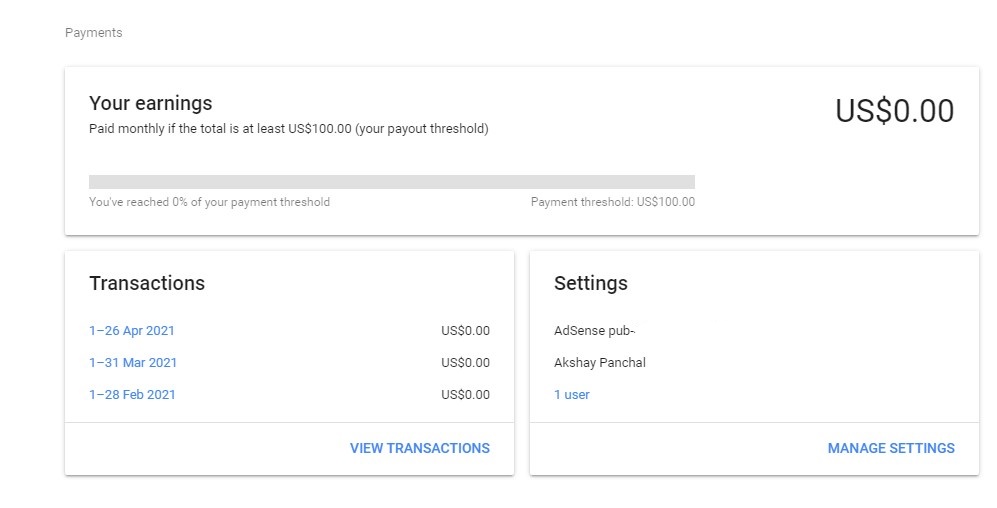The image size is (997, 508).
Task: Click the Payment threshold: US$100.00 label
Action: click(x=612, y=202)
